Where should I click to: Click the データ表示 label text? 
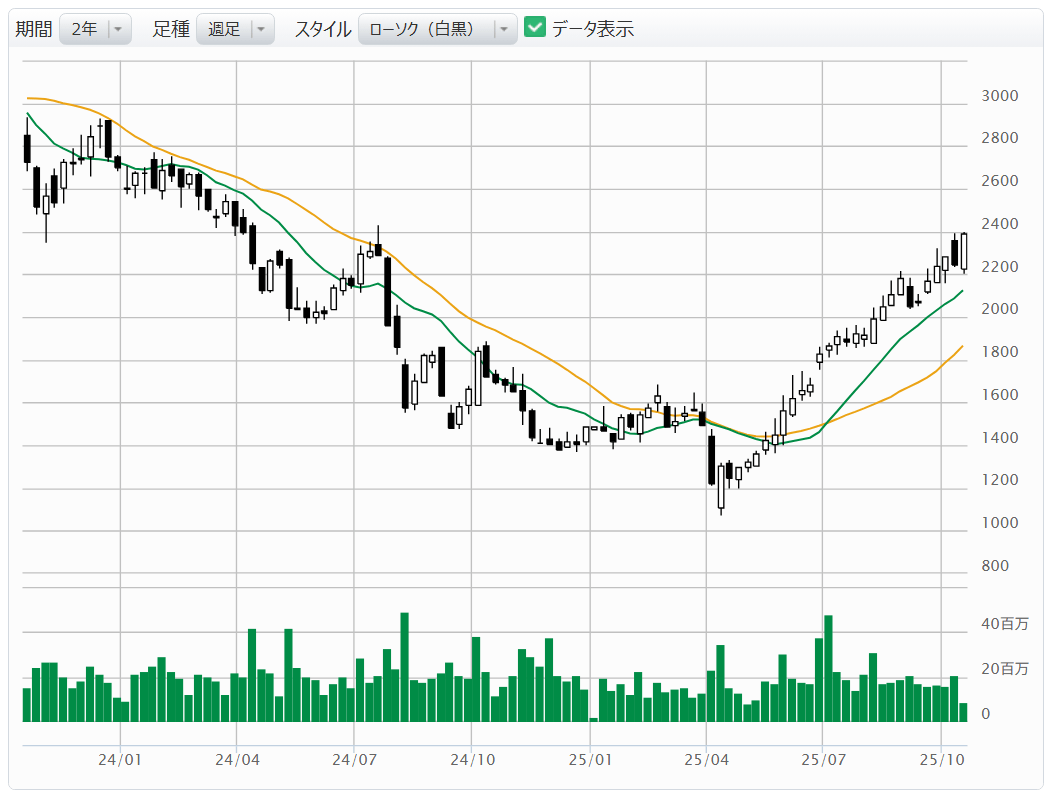pos(592,29)
